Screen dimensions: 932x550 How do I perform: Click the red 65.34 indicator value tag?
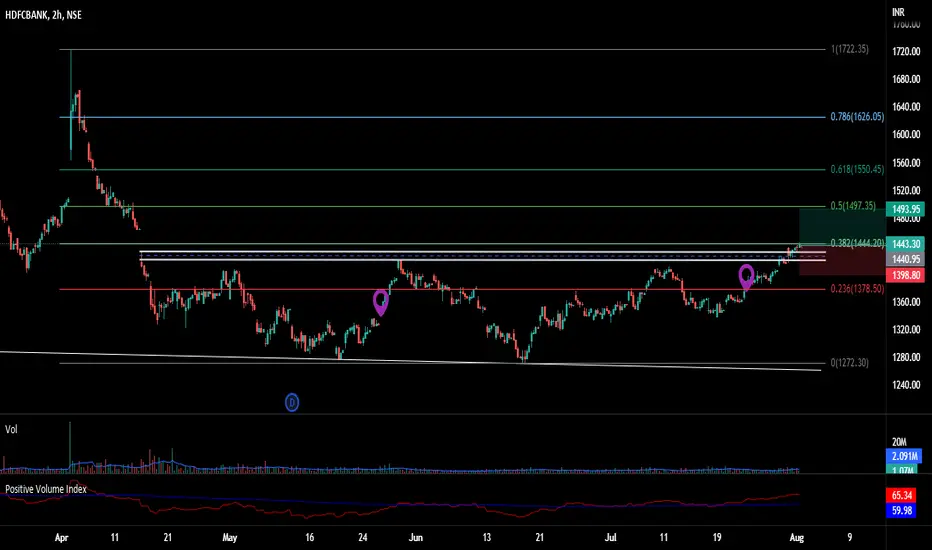(x=901, y=495)
